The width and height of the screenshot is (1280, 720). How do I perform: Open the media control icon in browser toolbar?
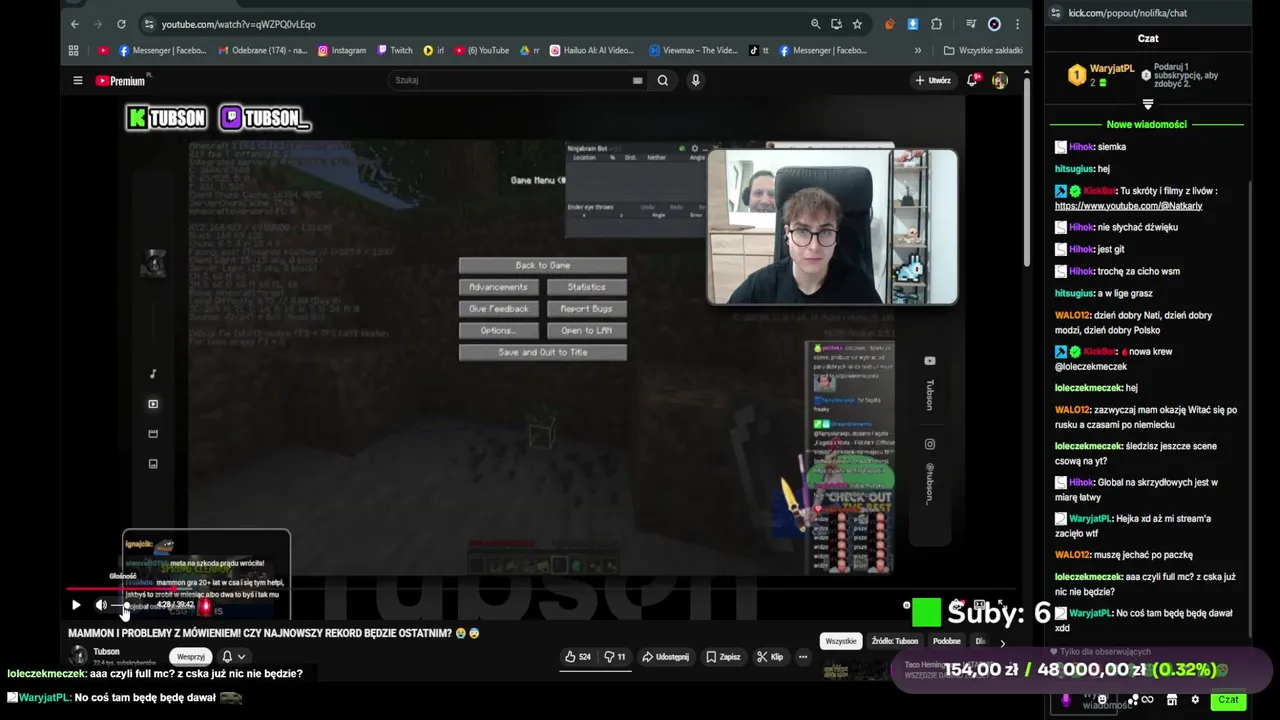pos(970,24)
